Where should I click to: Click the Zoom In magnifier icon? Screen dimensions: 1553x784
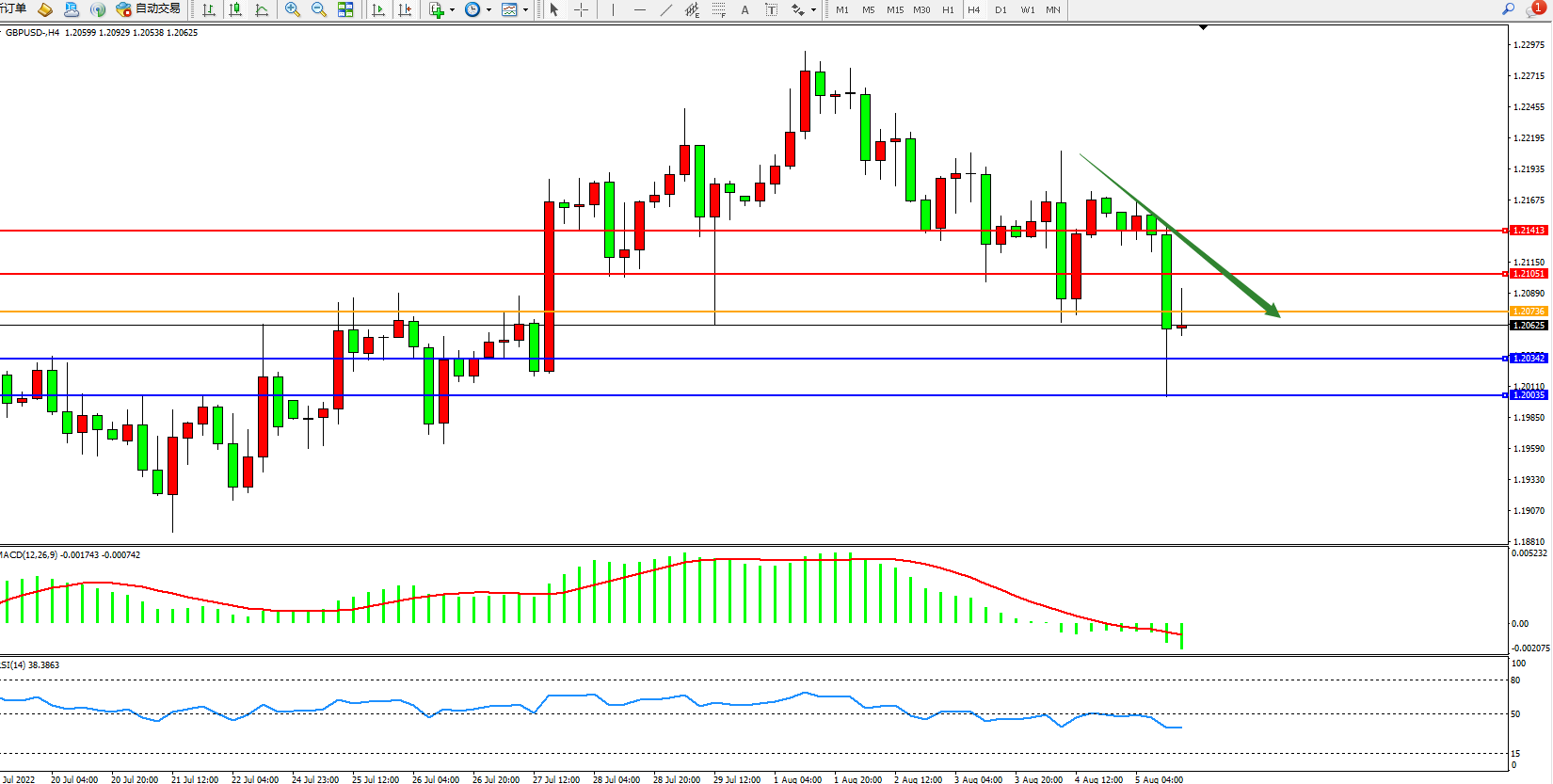[x=292, y=9]
